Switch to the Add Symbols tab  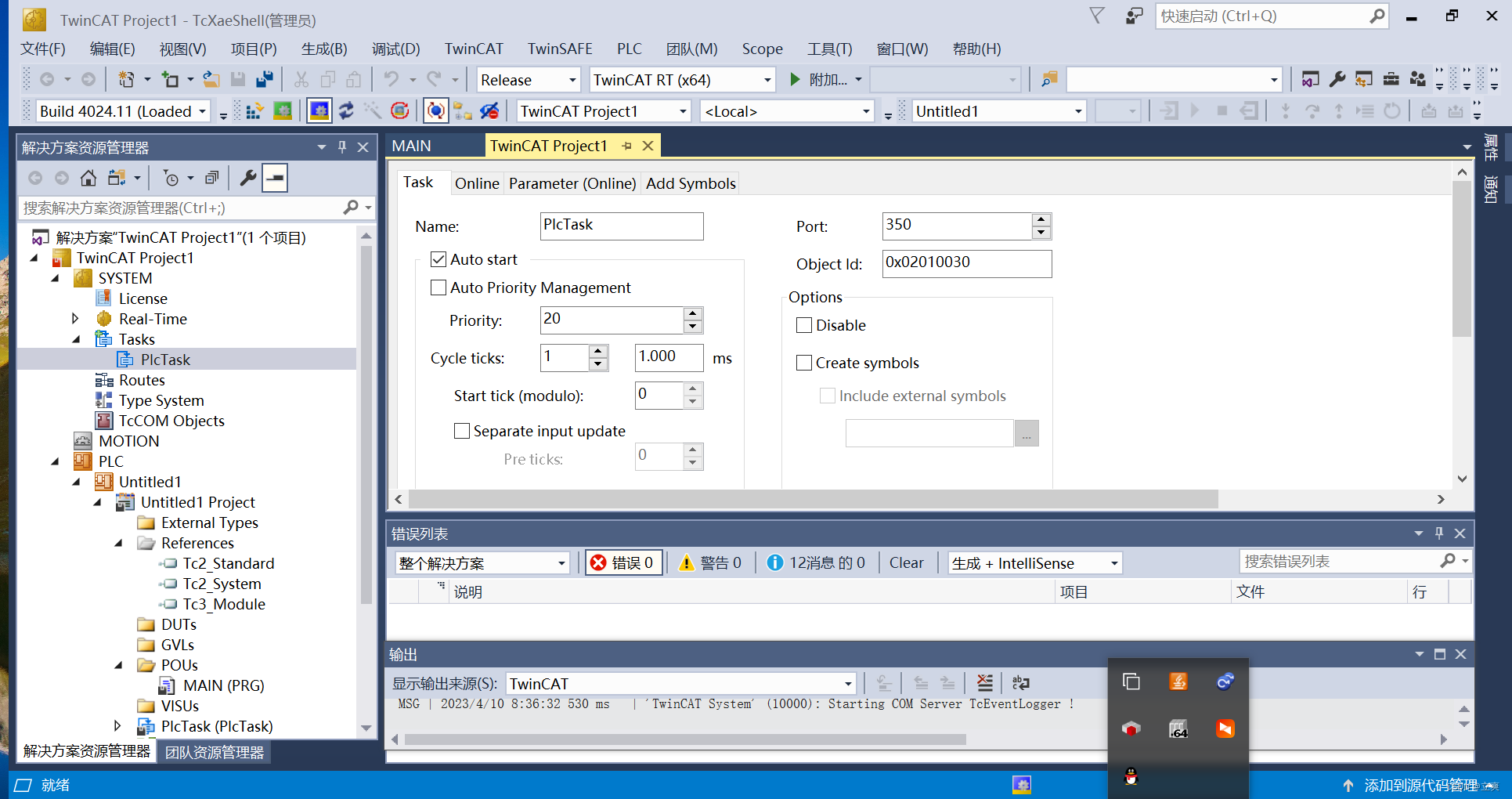coord(691,183)
